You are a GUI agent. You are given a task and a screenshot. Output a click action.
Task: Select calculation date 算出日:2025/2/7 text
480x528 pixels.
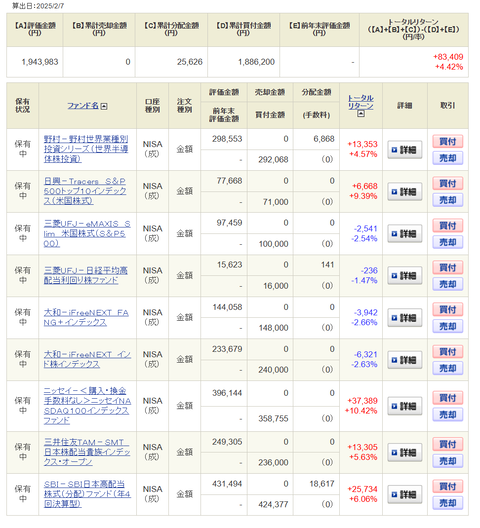pyautogui.click(x=38, y=6)
